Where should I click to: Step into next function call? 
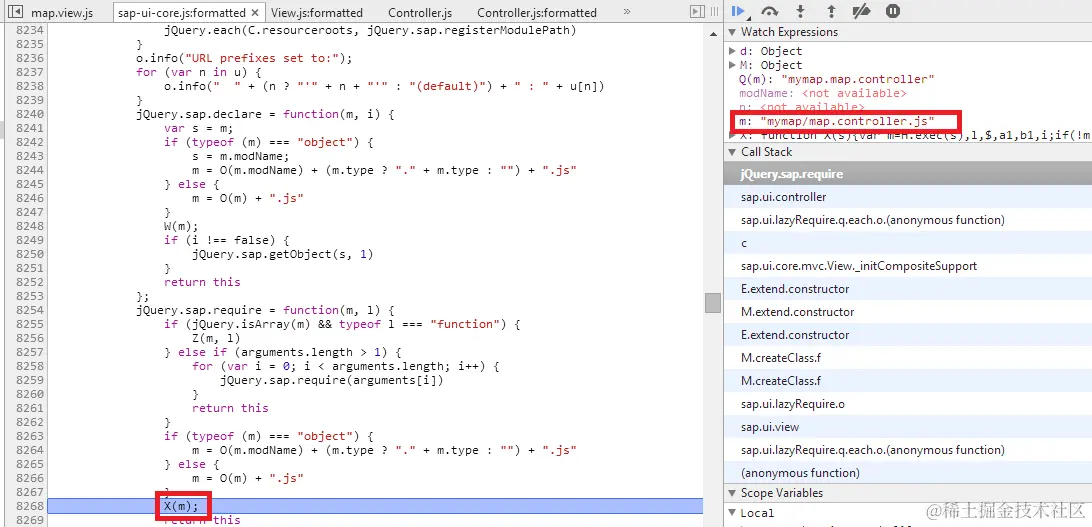coord(800,11)
